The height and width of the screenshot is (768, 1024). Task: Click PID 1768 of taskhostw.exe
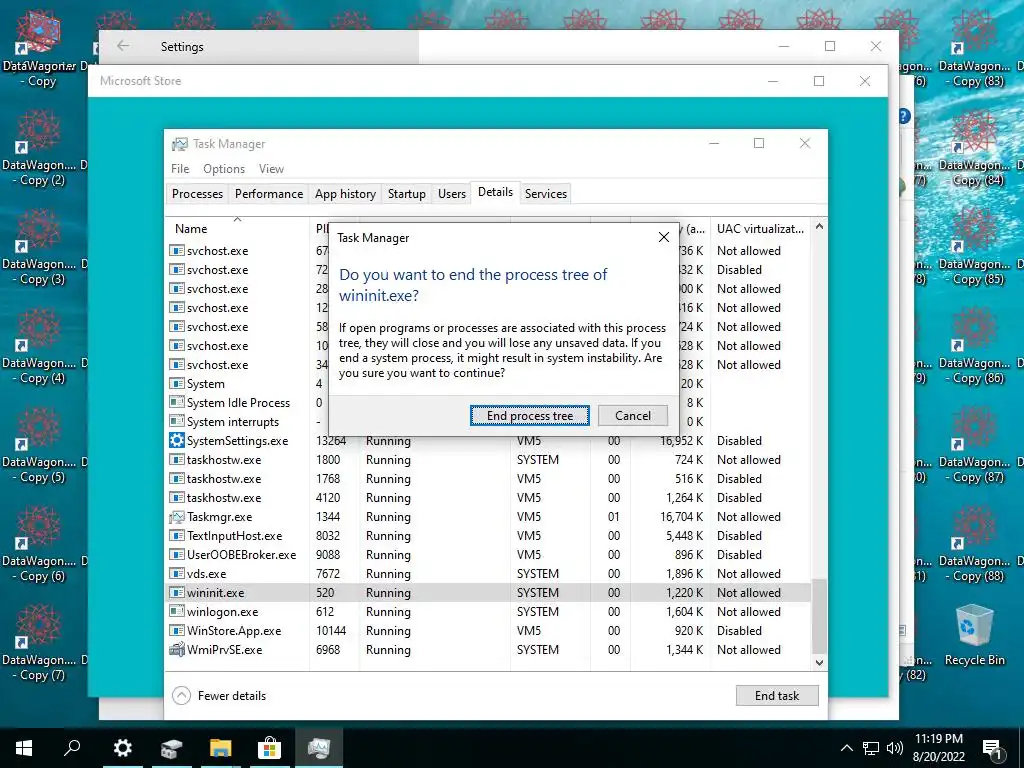point(328,479)
